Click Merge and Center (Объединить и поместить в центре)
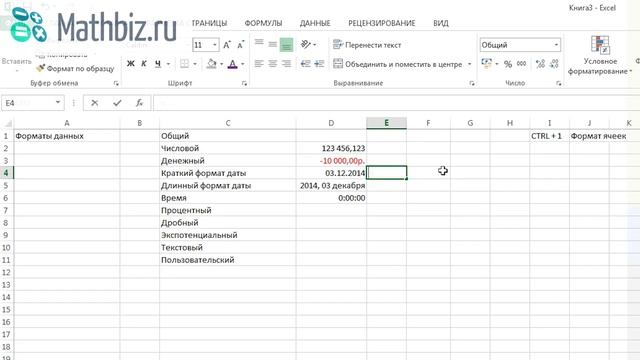Image resolution: width=640 pixels, height=360 pixels. click(398, 64)
